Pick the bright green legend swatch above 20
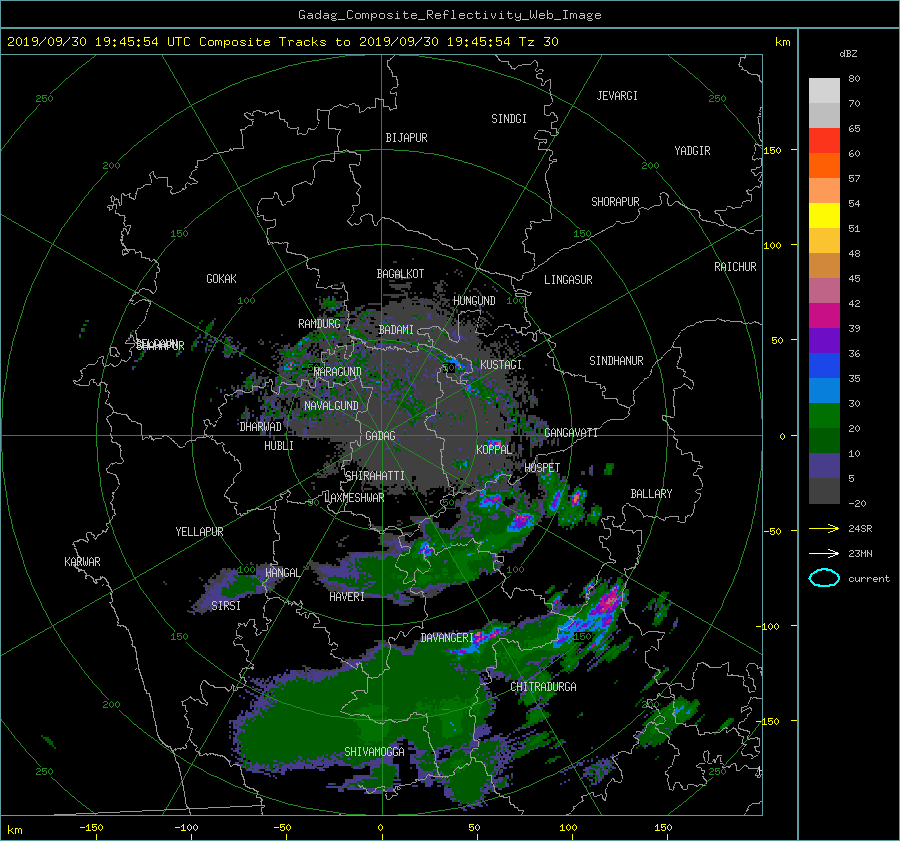 pyautogui.click(x=824, y=416)
